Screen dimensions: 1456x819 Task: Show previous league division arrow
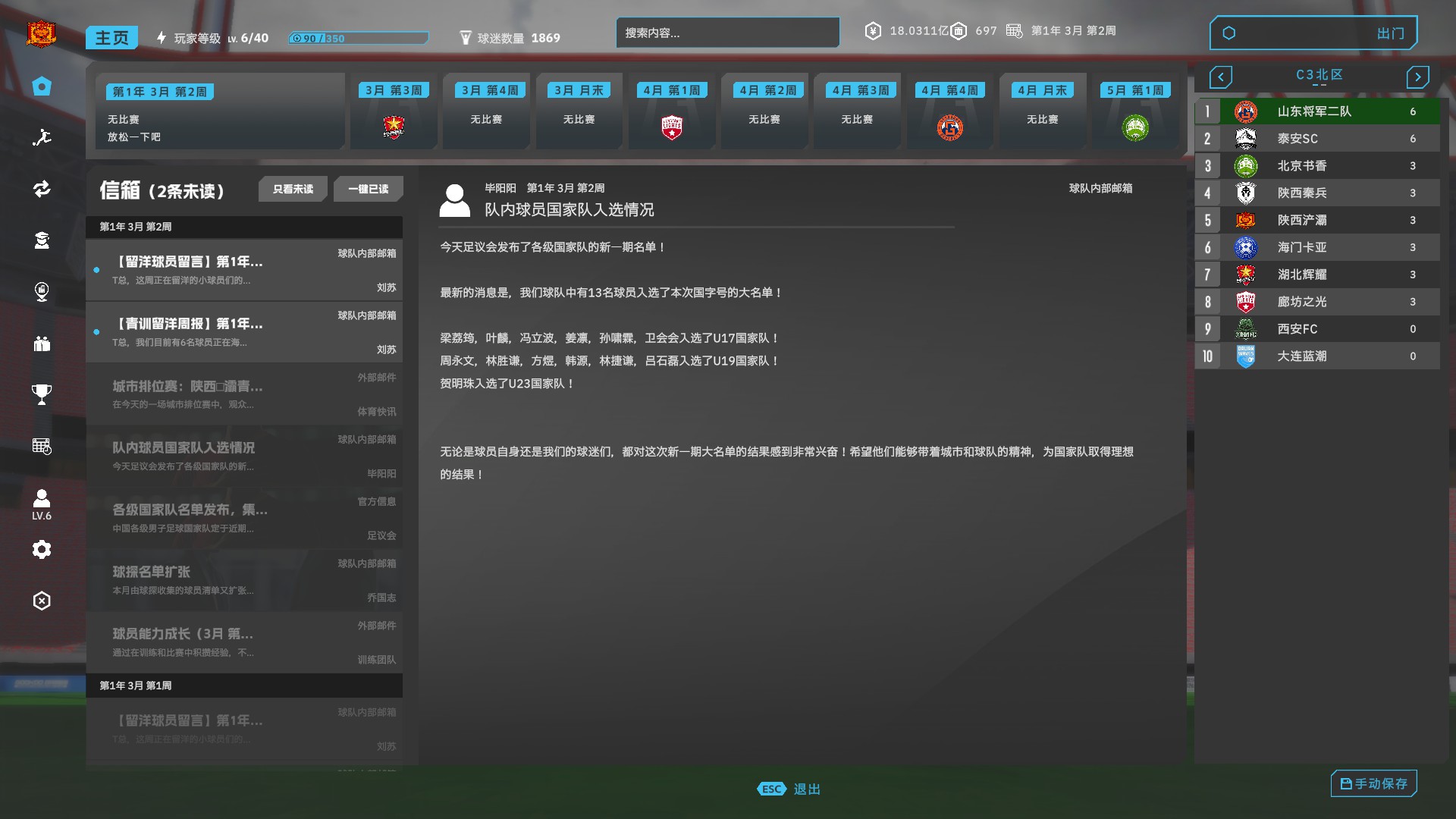point(1220,77)
